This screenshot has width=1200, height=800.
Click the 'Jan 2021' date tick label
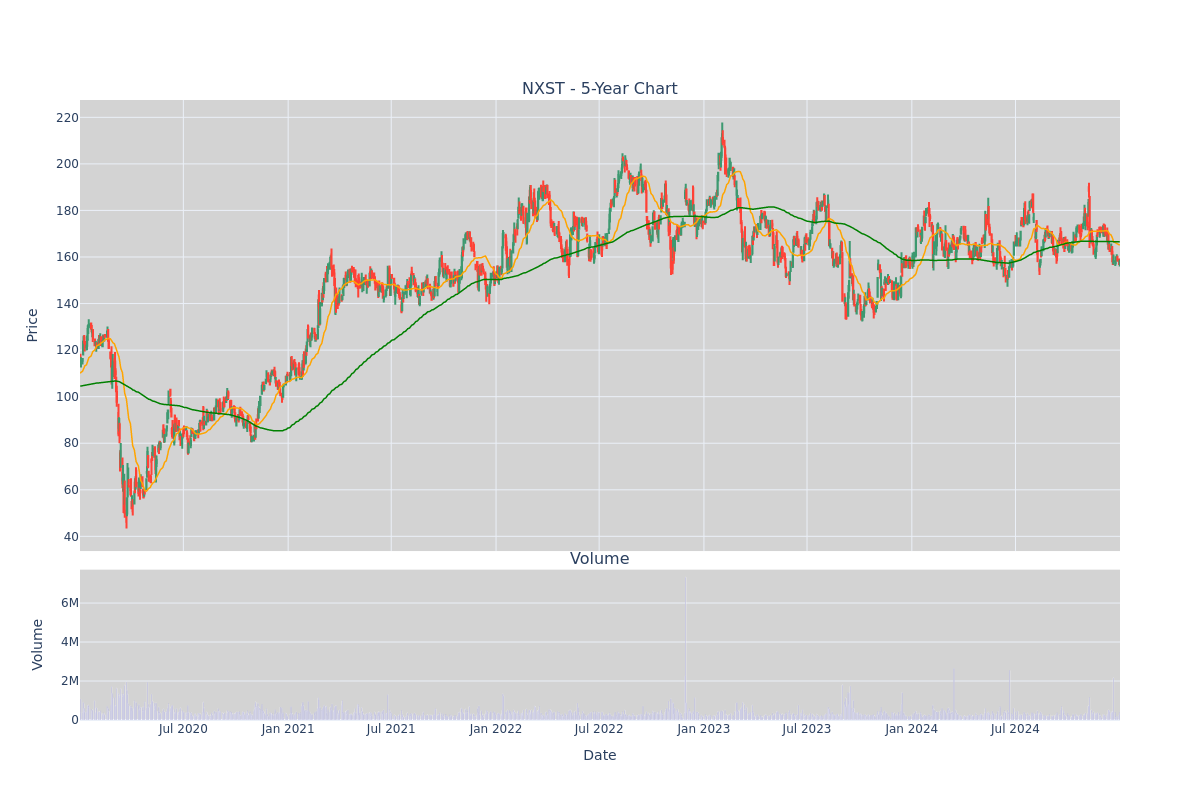pos(288,729)
